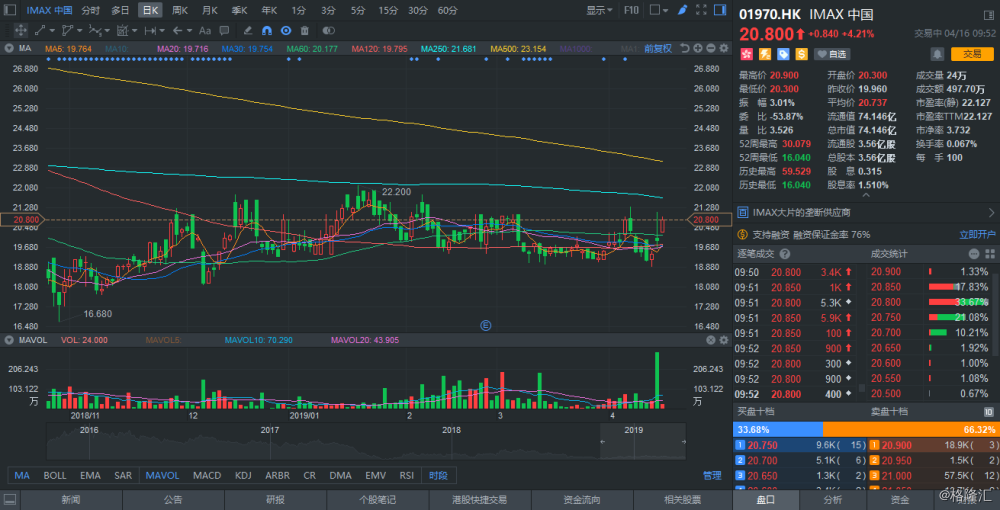Select the MACD indicator tab
Viewport: 1000px width, 510px height.
[x=207, y=475]
